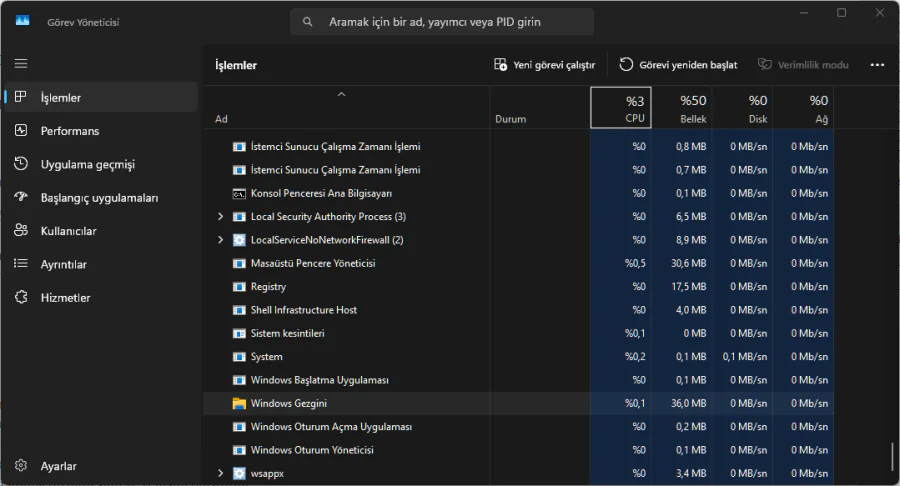This screenshot has width=900, height=486.
Task: Click the Görevi yeniden başlat circular arrow icon
Action: click(626, 64)
